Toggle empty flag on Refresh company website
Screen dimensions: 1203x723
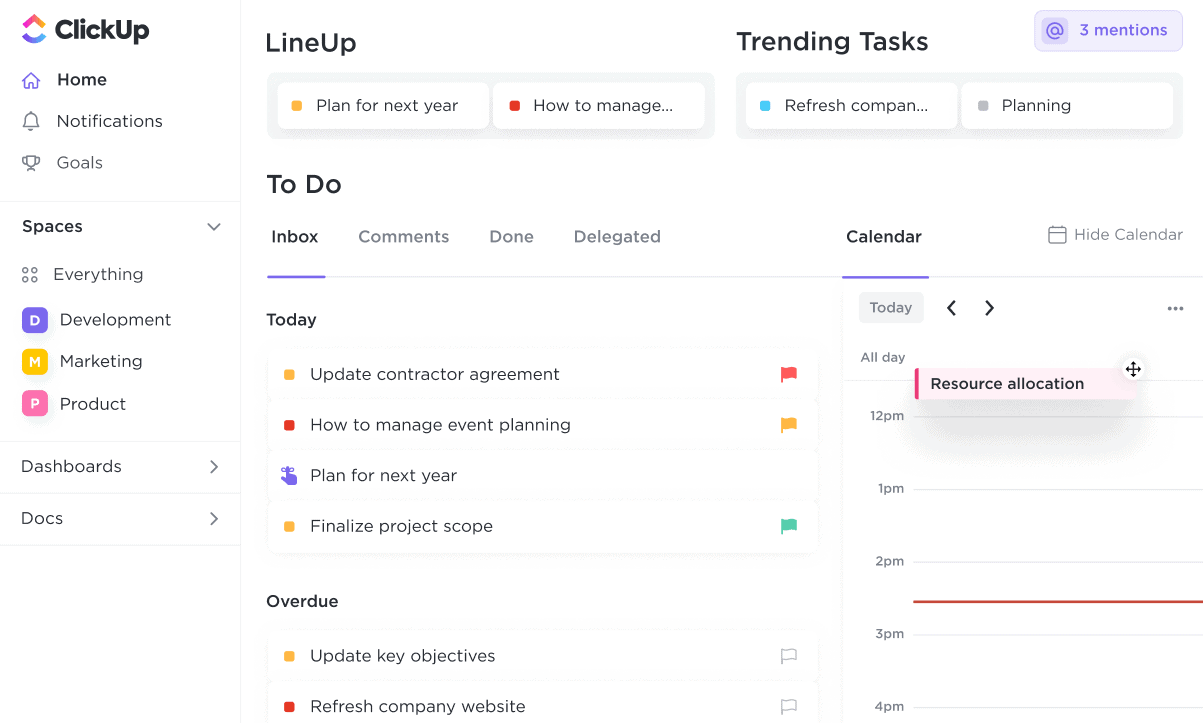click(x=789, y=706)
